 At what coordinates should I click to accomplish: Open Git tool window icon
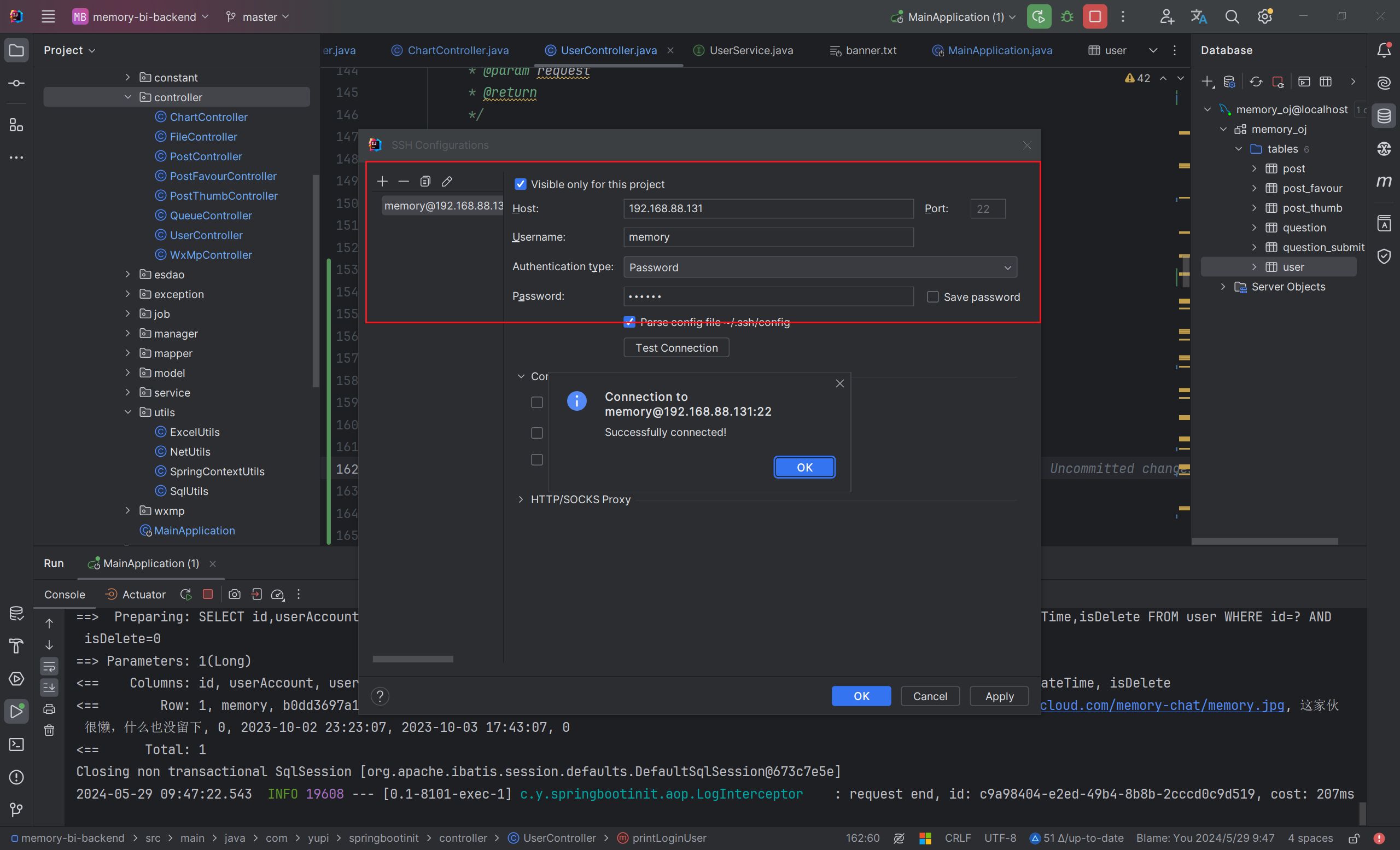tap(16, 809)
